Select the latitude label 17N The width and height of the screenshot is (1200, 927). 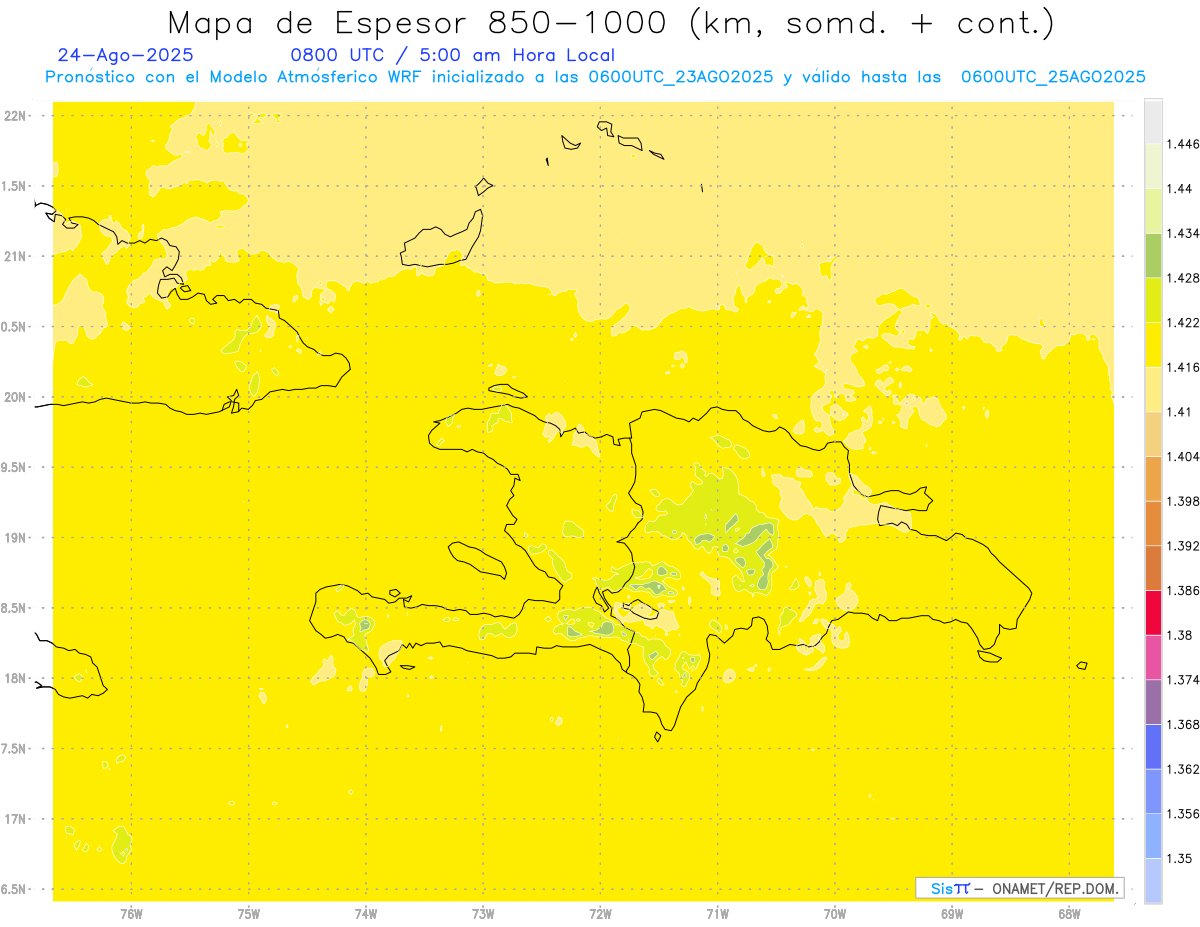16,819
